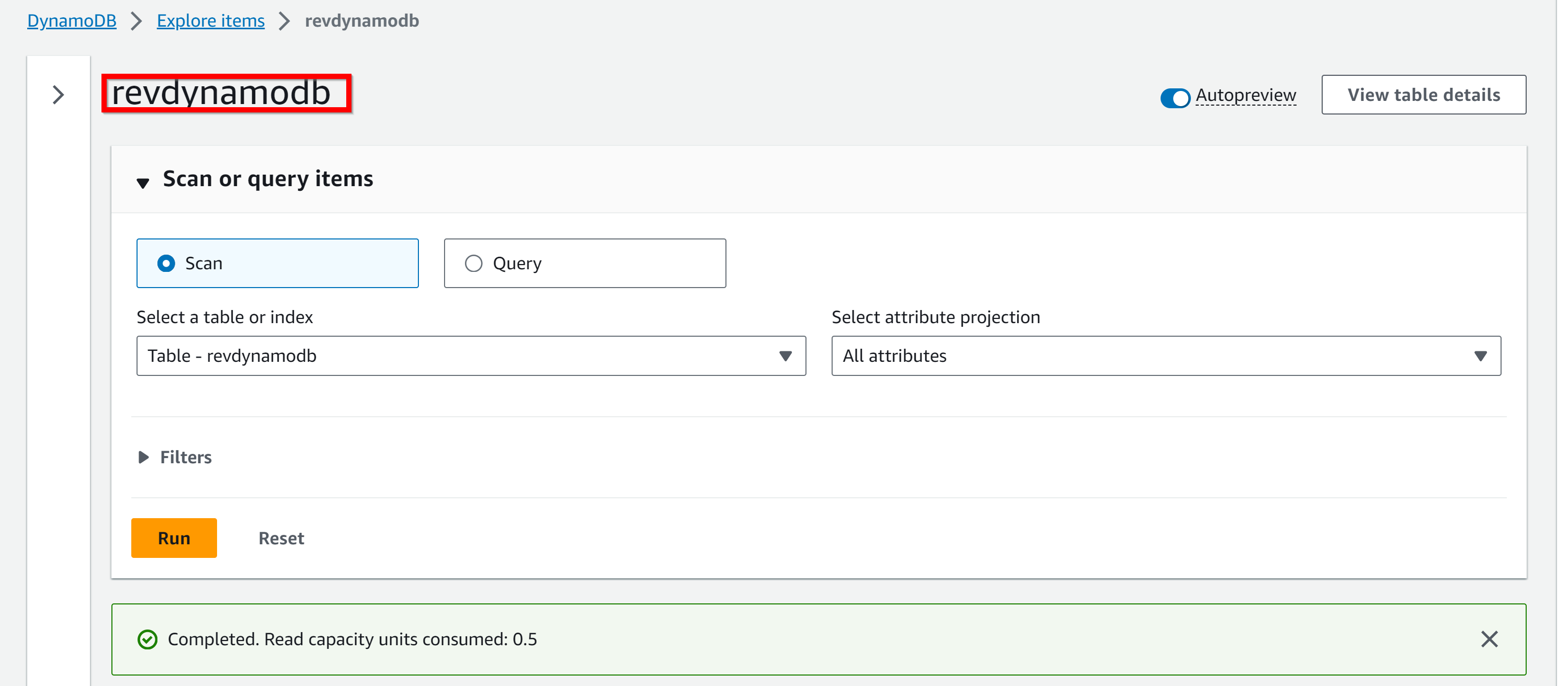The height and width of the screenshot is (686, 1568).
Task: Select the Scan radio option
Action: tap(278, 263)
